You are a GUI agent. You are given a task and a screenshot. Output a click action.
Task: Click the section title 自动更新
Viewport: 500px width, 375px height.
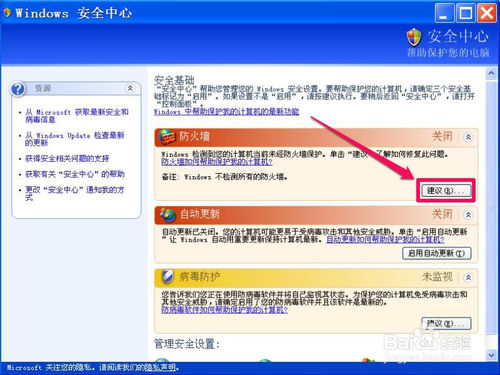[x=200, y=214]
